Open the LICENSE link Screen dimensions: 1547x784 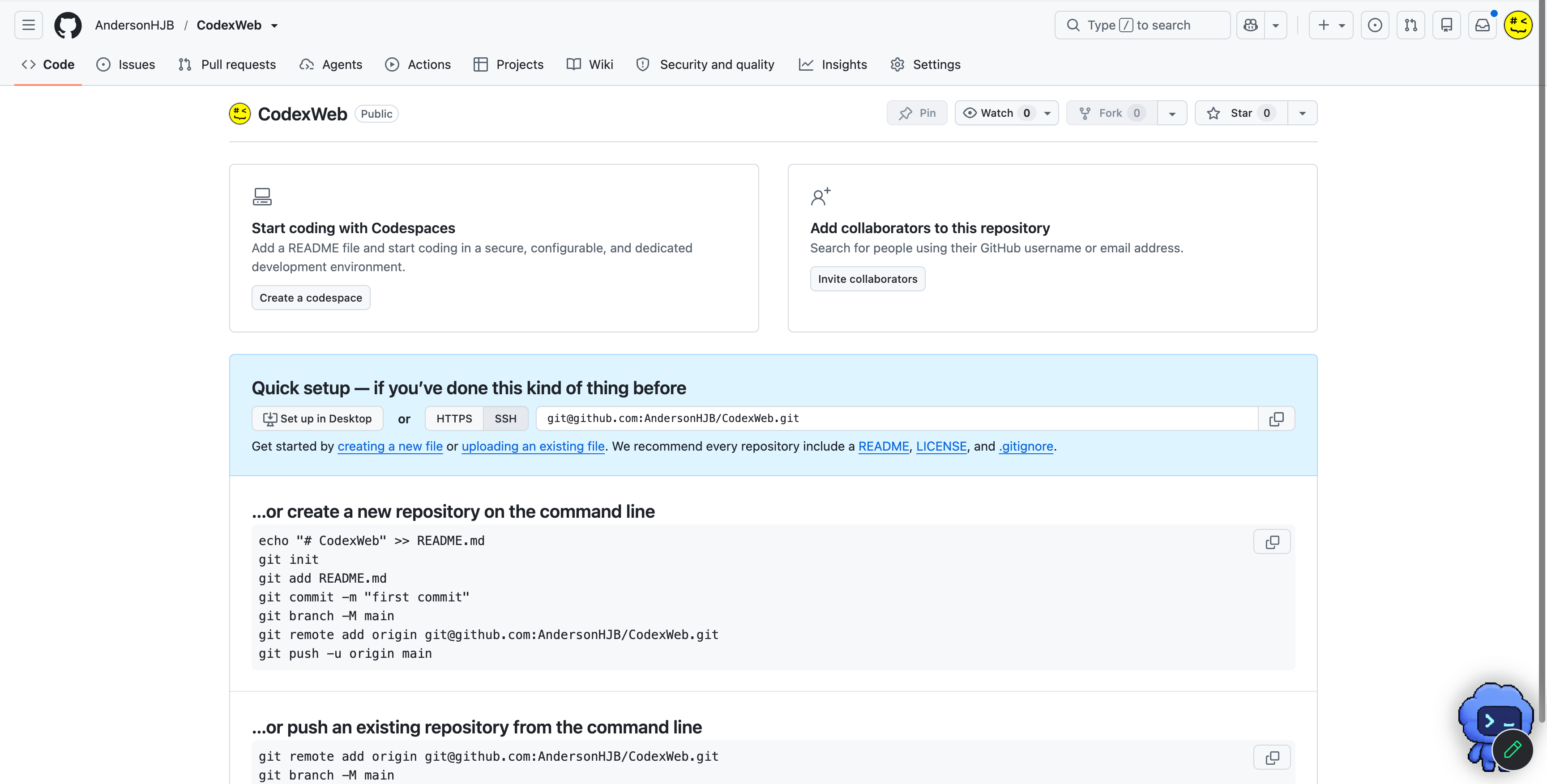pos(942,446)
